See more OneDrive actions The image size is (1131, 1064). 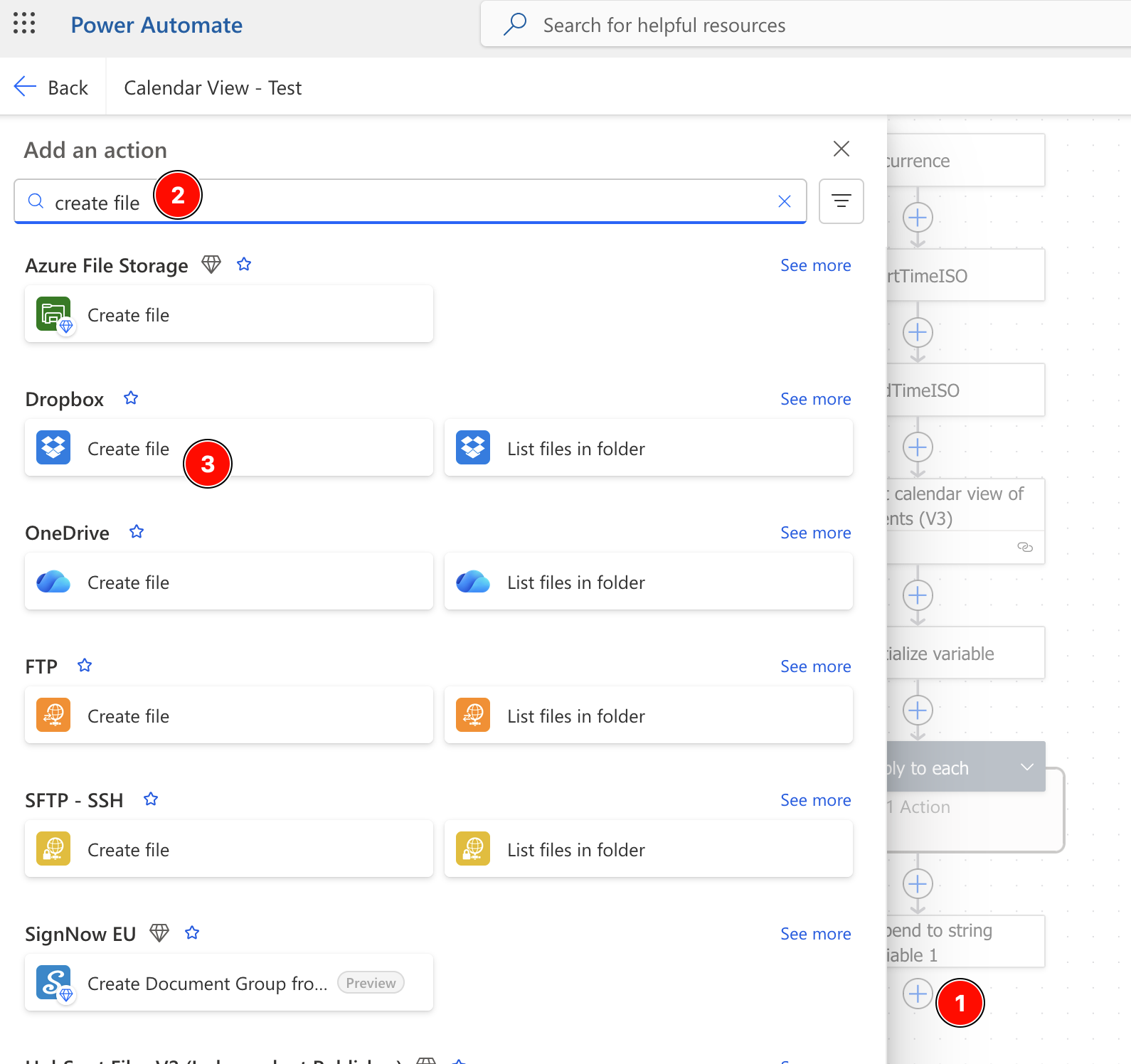click(816, 533)
